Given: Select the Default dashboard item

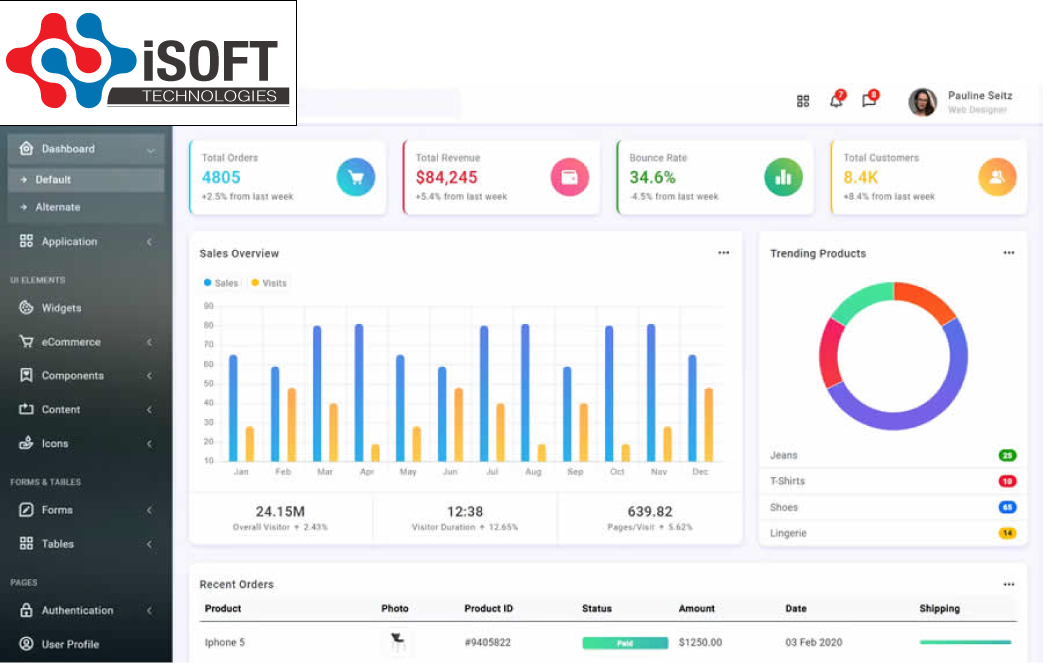Looking at the screenshot, I should tap(53, 180).
